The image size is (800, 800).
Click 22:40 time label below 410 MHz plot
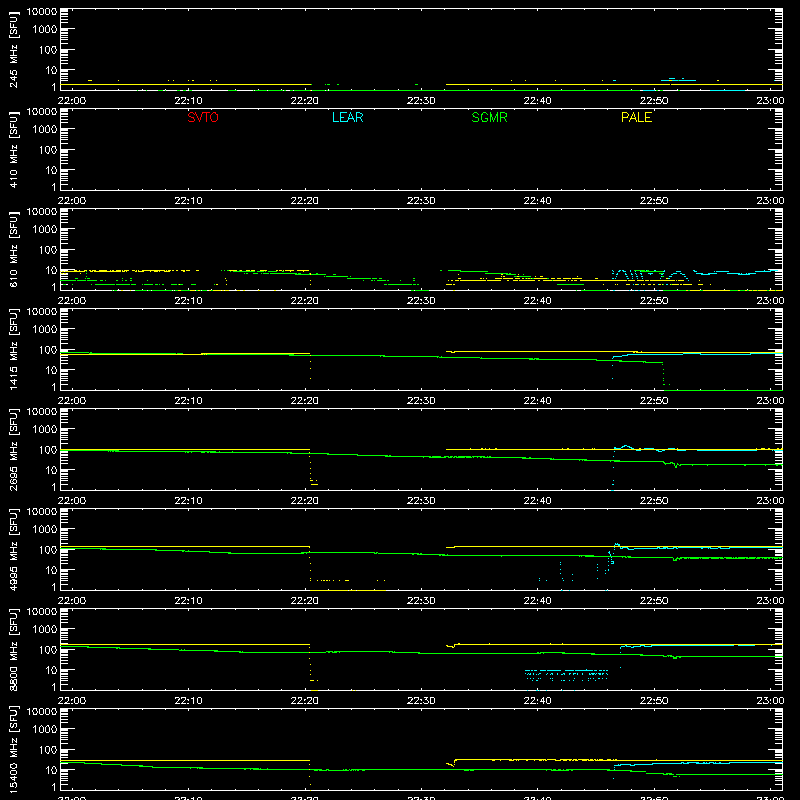pos(537,201)
